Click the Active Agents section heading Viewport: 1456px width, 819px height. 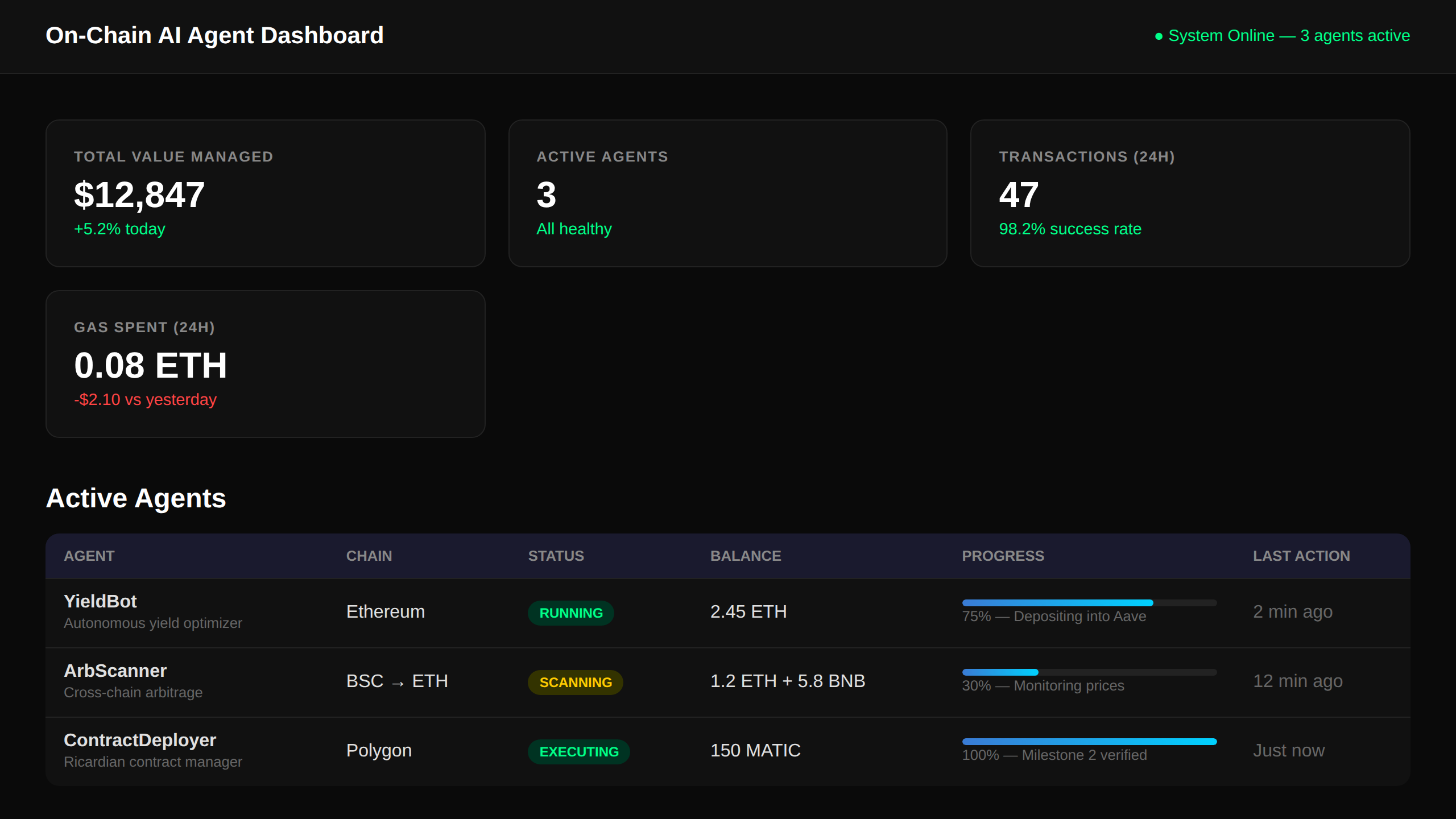136,498
